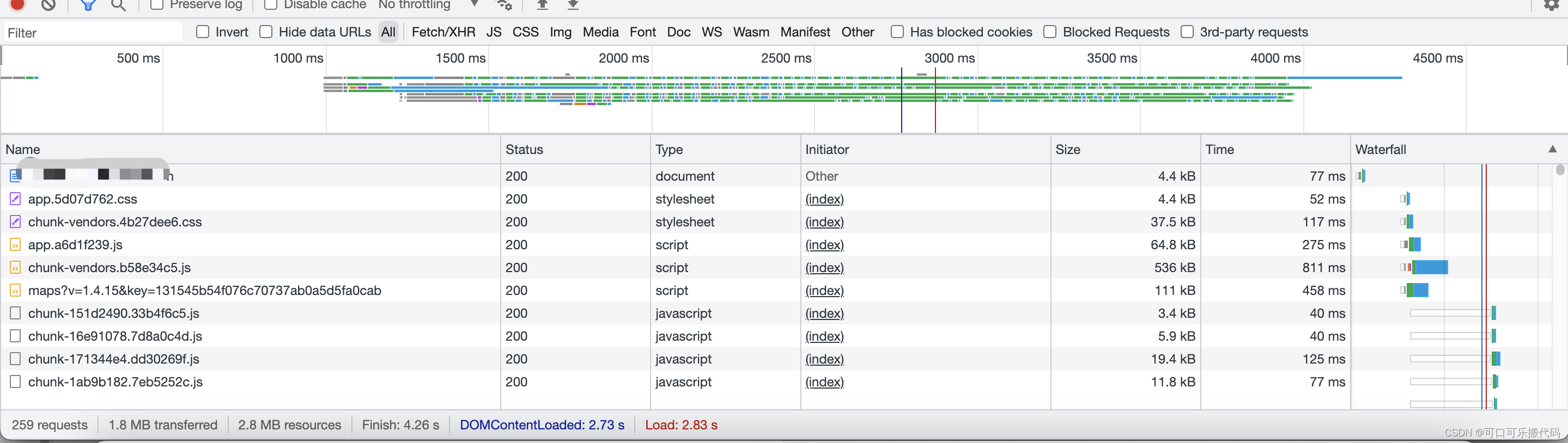Open (index) initiator for chunk-vendors.4b27dee6.css
Screen dimensions: 1568x443
[x=824, y=222]
